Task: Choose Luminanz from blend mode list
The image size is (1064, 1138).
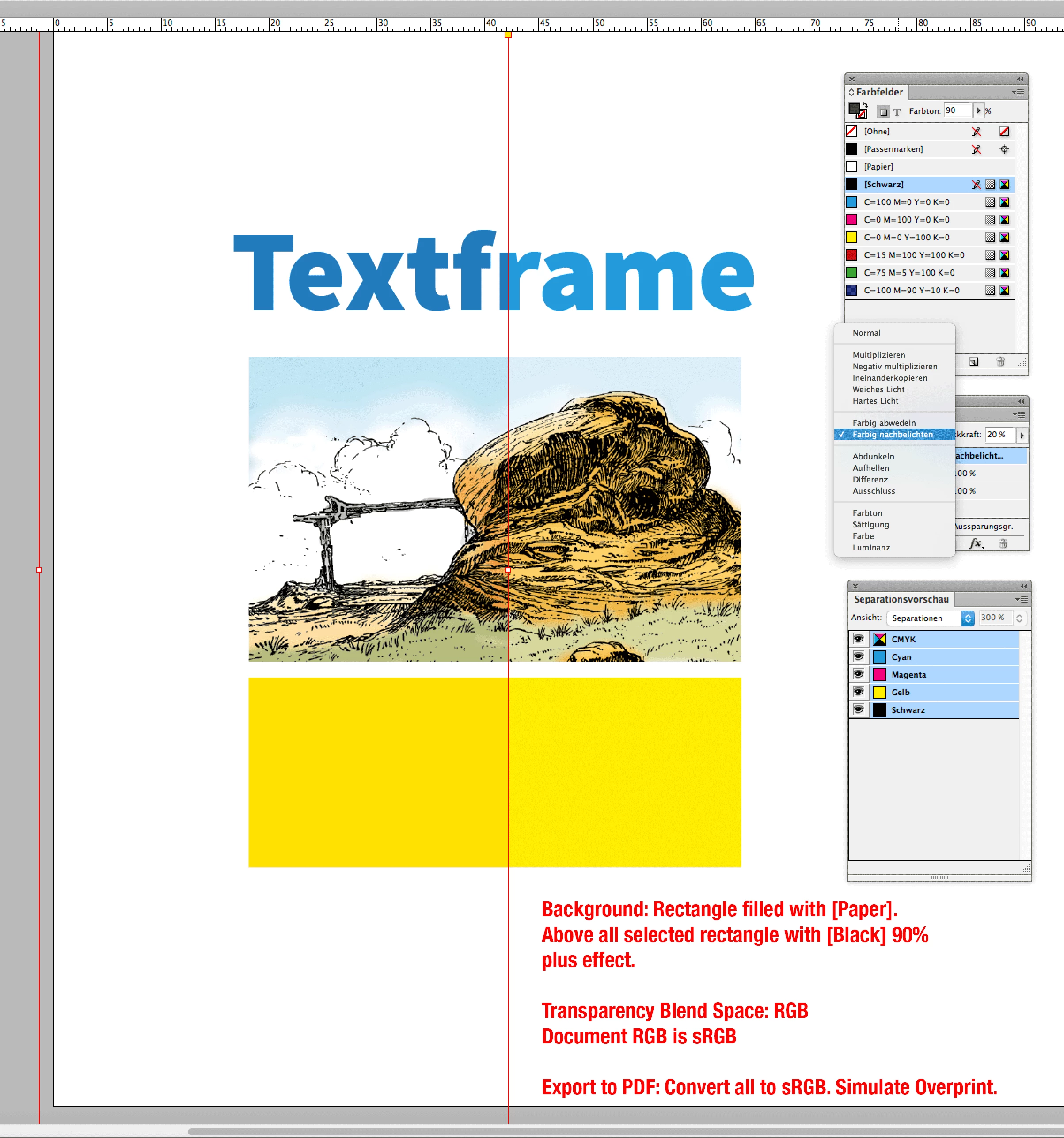Action: 871,547
